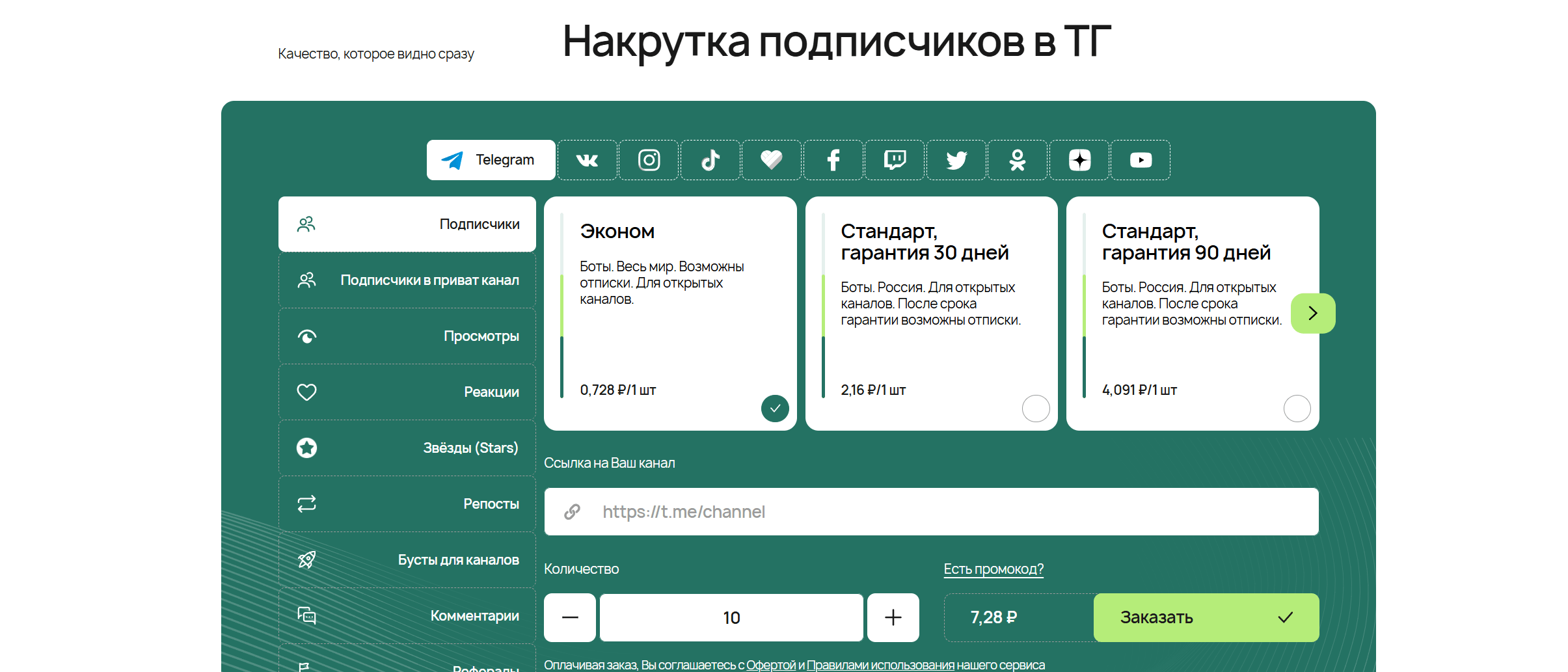Open the Просмотры sidebar section
This screenshot has height=672, width=1568.
point(407,336)
